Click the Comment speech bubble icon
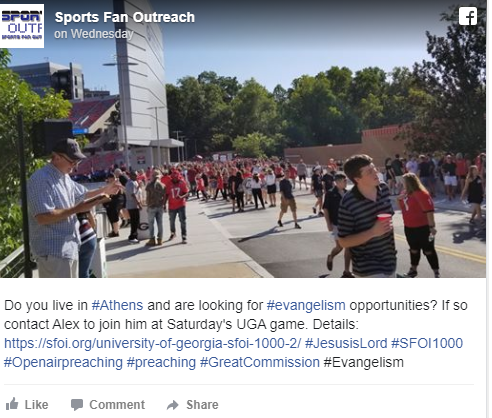The image size is (492, 418). pos(77,405)
